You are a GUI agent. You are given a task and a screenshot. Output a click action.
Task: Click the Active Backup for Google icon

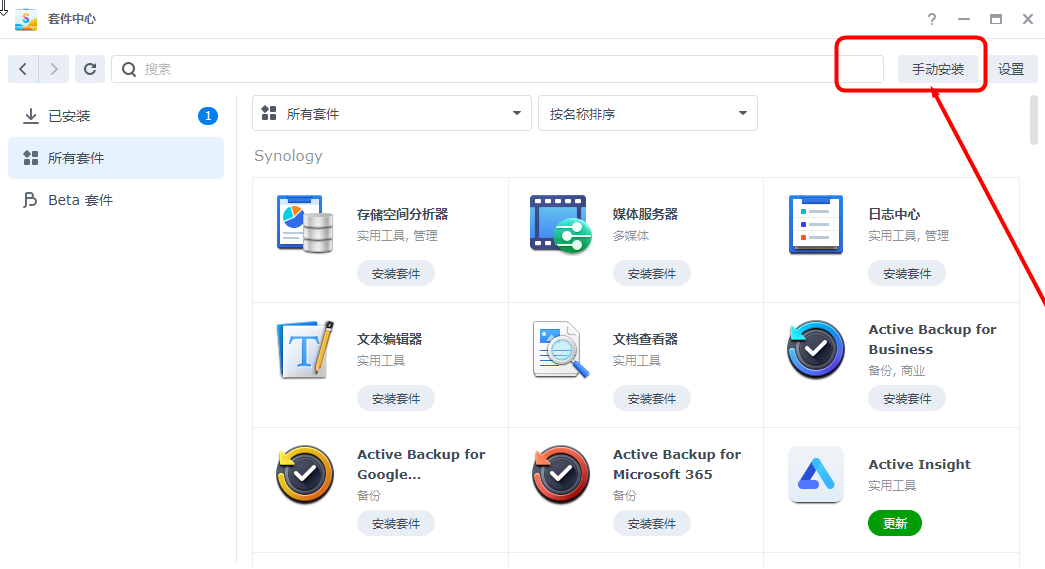(x=305, y=474)
